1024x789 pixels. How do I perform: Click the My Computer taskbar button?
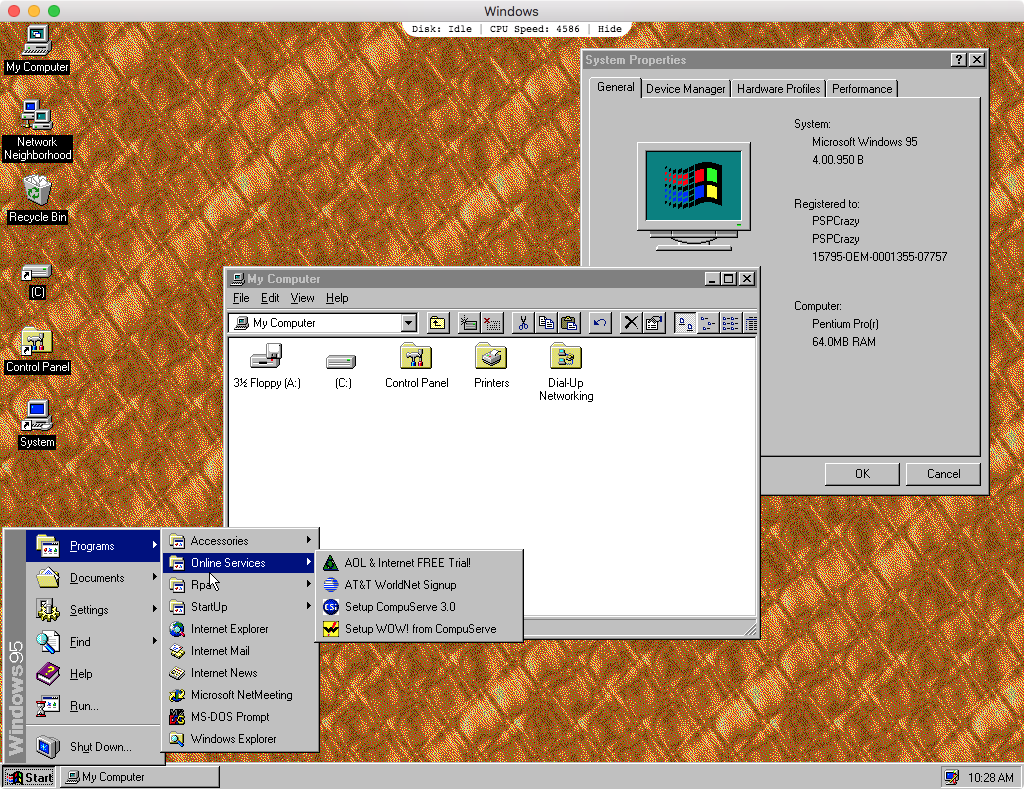140,777
